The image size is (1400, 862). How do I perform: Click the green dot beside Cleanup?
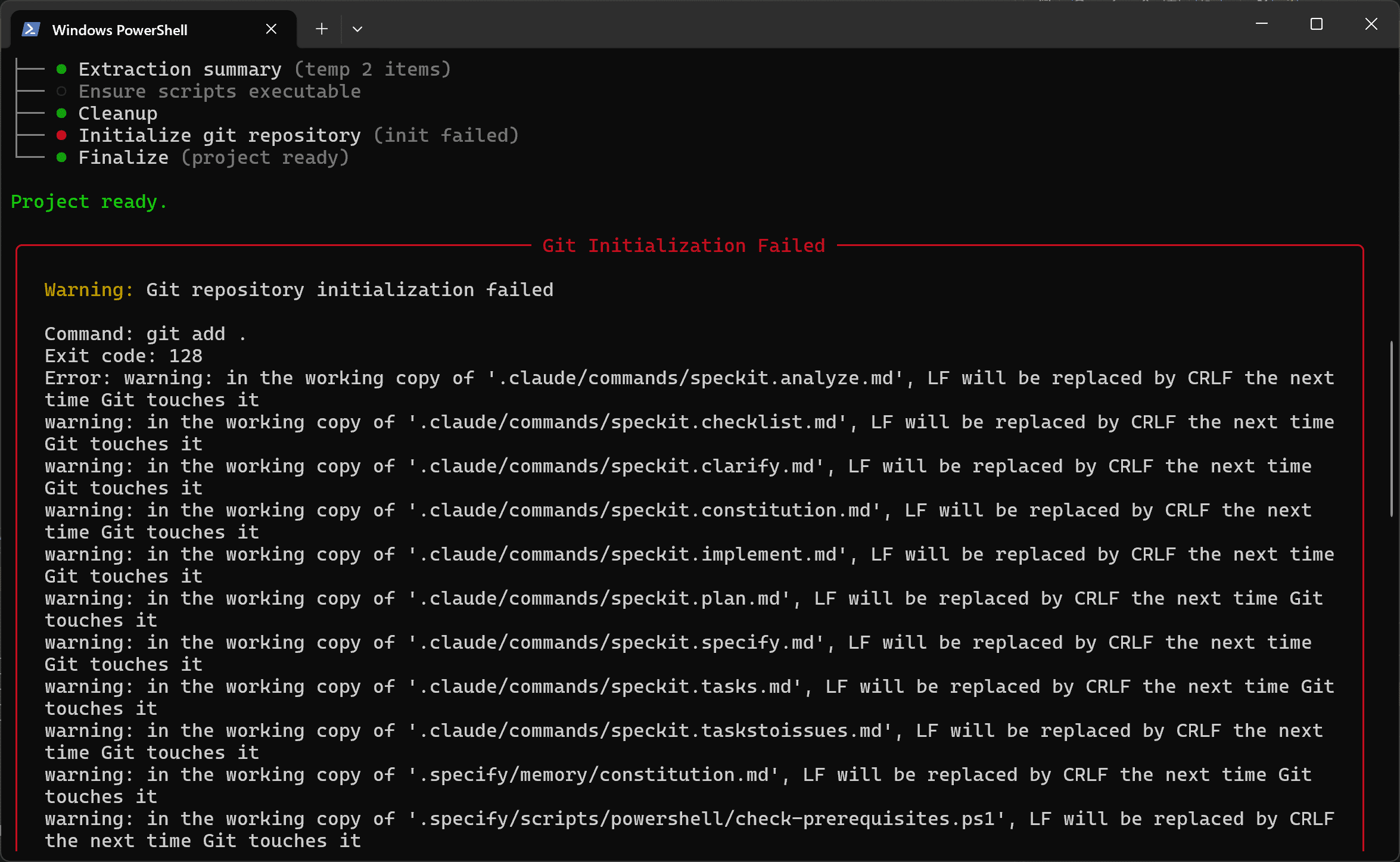pos(61,113)
